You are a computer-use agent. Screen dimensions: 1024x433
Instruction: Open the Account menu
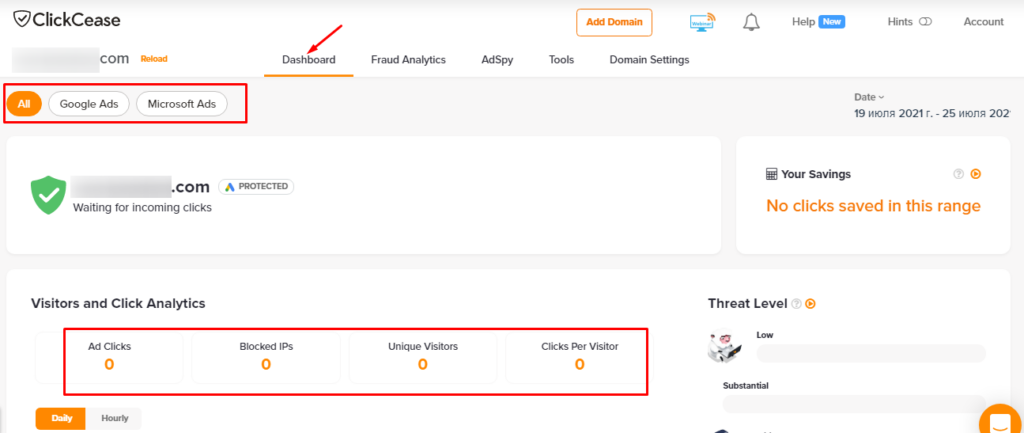coord(984,22)
